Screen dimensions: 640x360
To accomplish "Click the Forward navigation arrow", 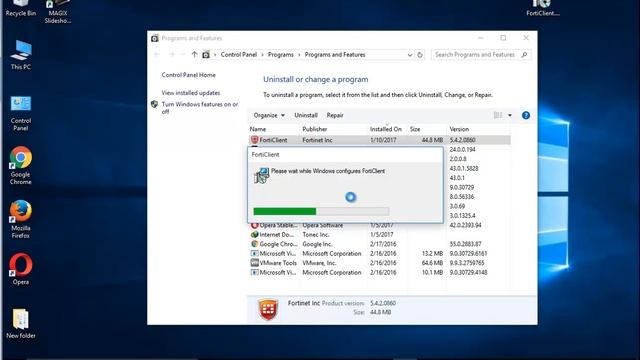I will click(x=171, y=54).
